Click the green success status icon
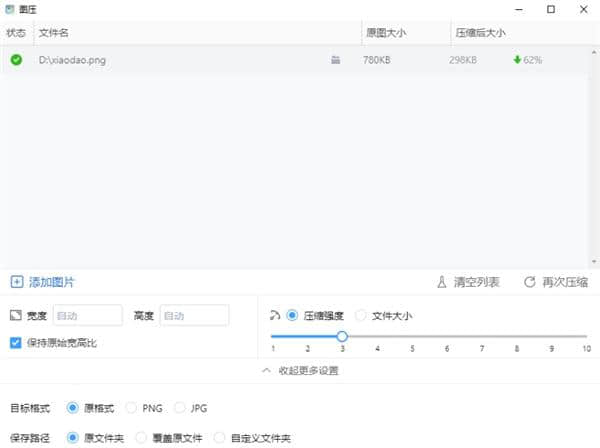600x448 pixels. 16,60
